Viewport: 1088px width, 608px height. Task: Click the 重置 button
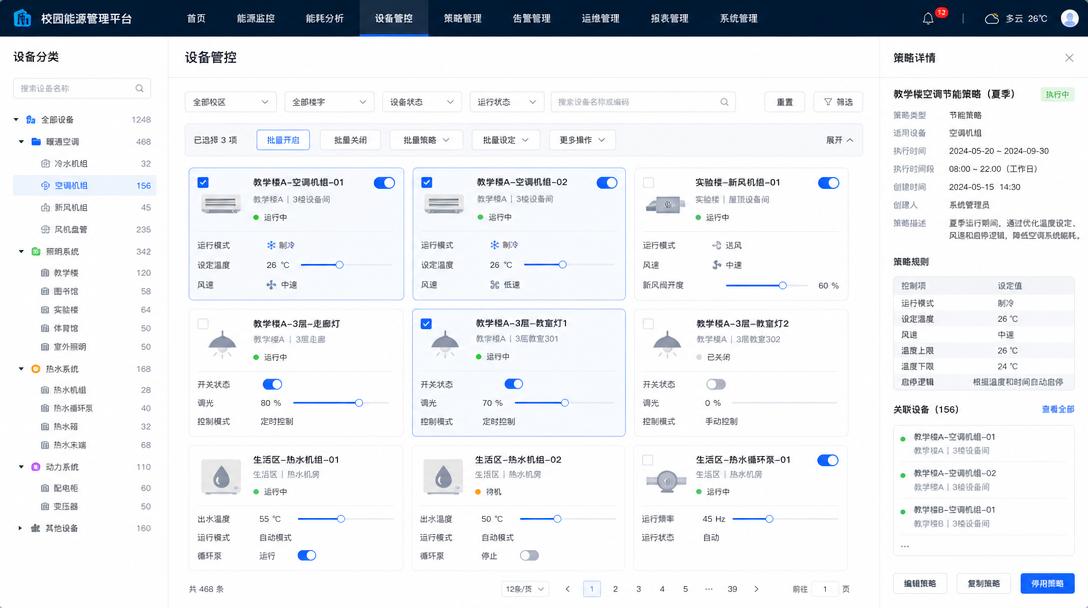click(x=785, y=102)
